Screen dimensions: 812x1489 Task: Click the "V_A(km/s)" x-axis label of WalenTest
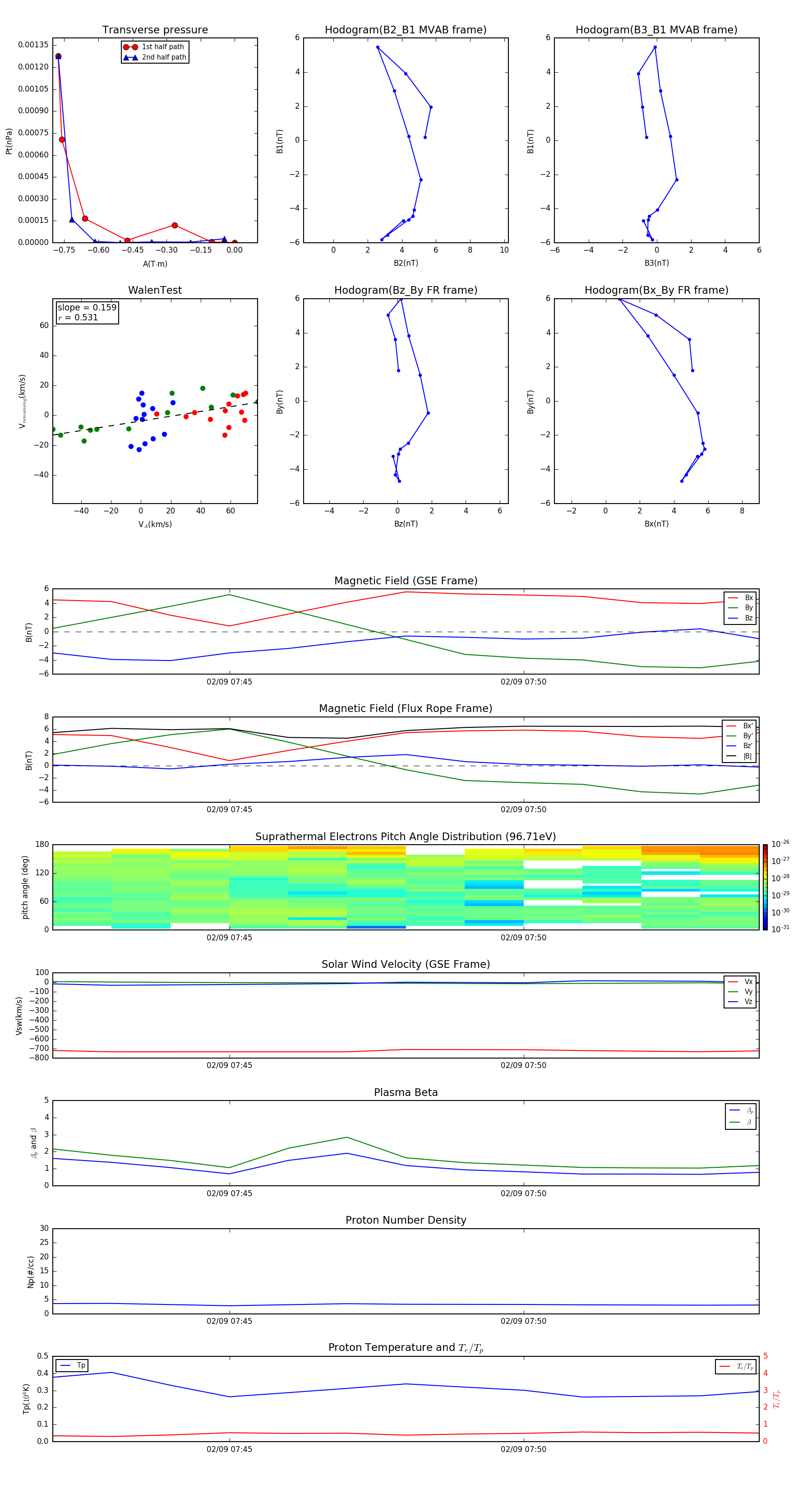point(155,524)
